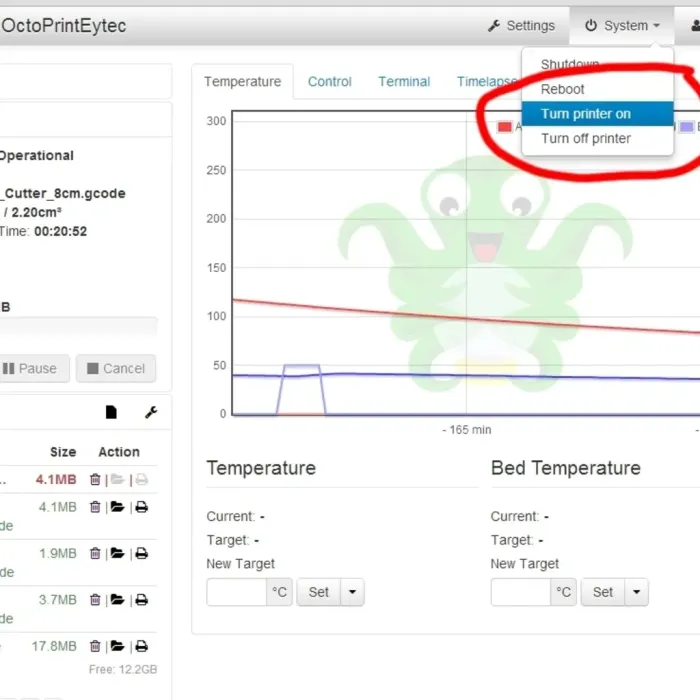700x700 pixels.
Task: Click the user icon in the navbar
Action: point(695,26)
